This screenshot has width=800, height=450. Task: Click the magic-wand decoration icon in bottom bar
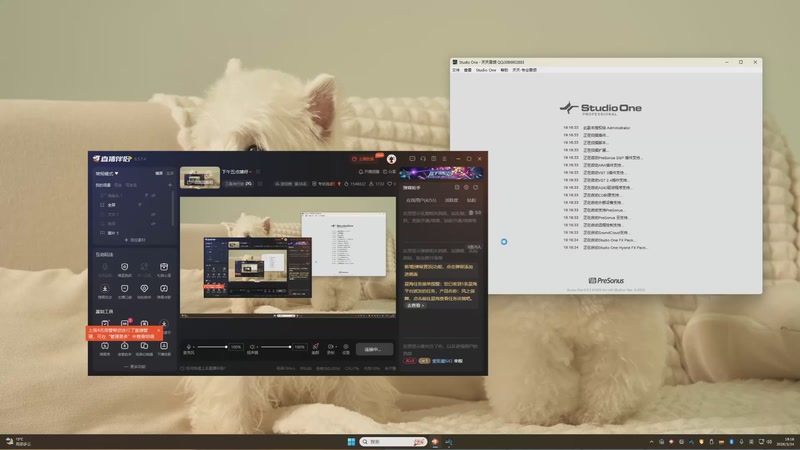click(315, 347)
